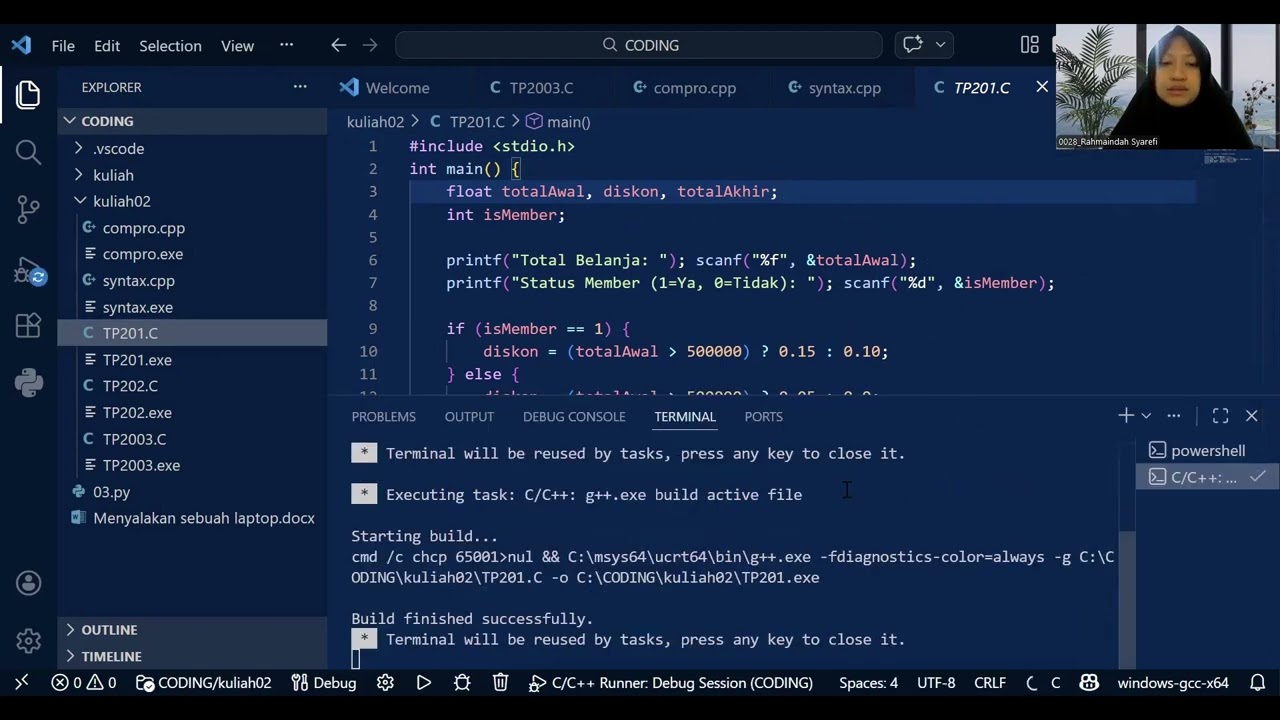Image resolution: width=1280 pixels, height=720 pixels.
Task: Open compro.cpp in the explorer
Action: (x=192, y=228)
